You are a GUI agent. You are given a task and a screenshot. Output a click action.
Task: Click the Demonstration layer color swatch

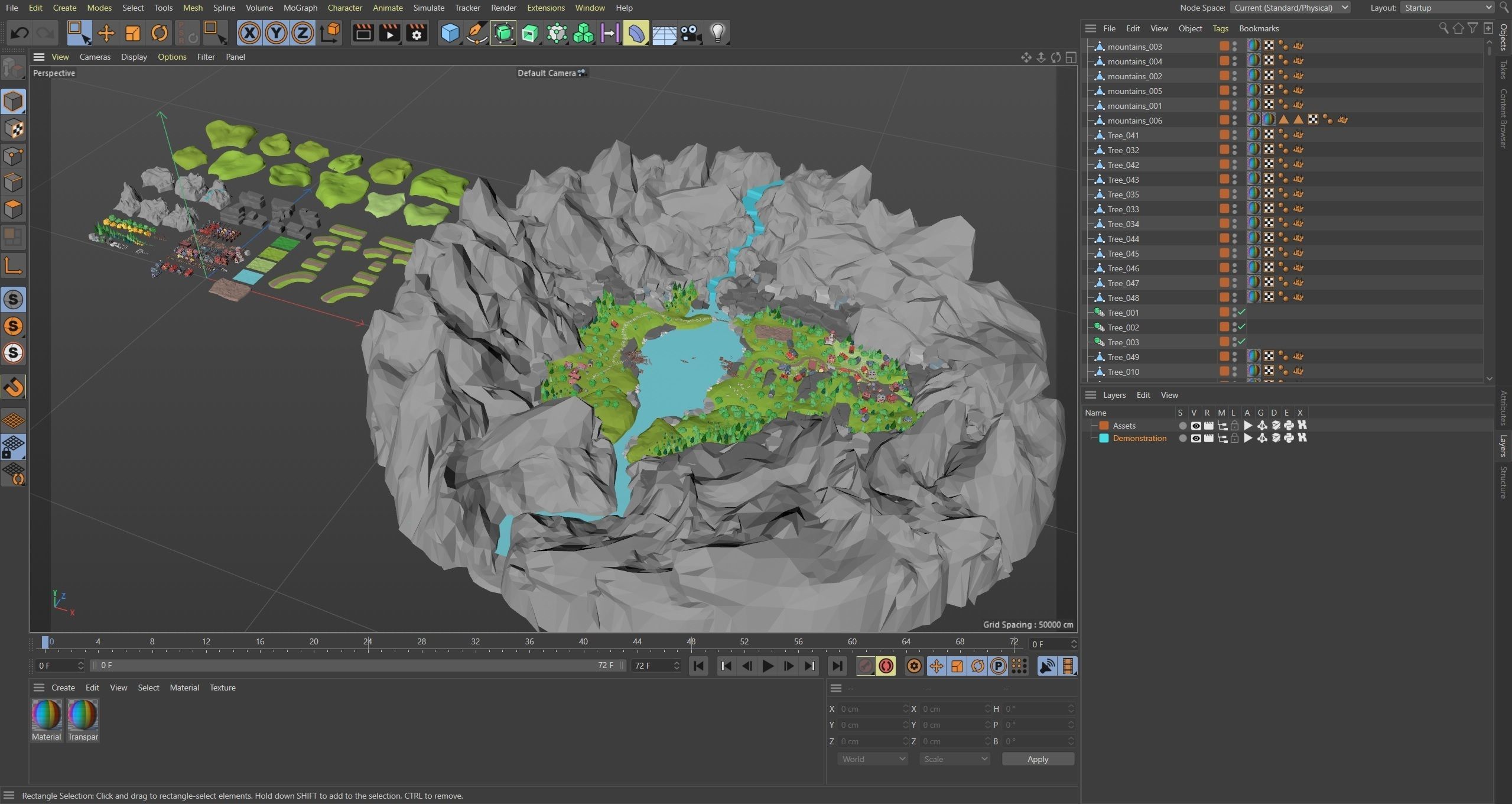click(1103, 438)
